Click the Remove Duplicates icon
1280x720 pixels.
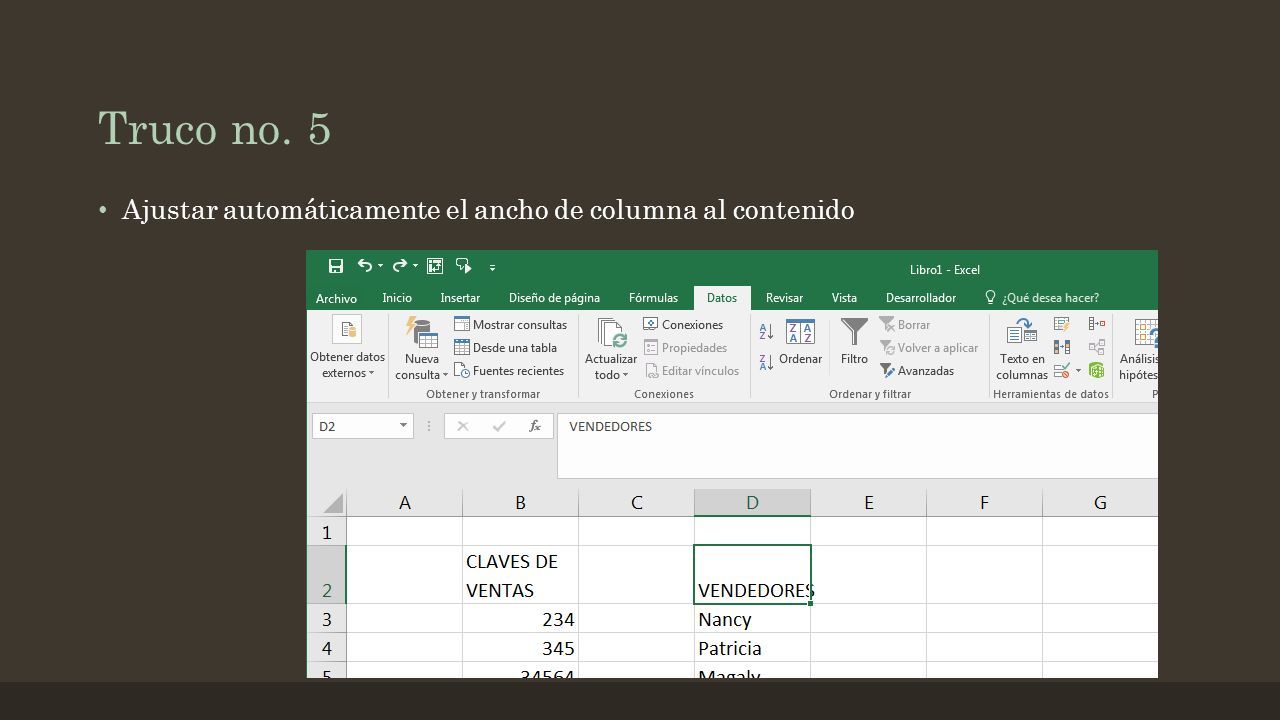pyautogui.click(x=1062, y=347)
